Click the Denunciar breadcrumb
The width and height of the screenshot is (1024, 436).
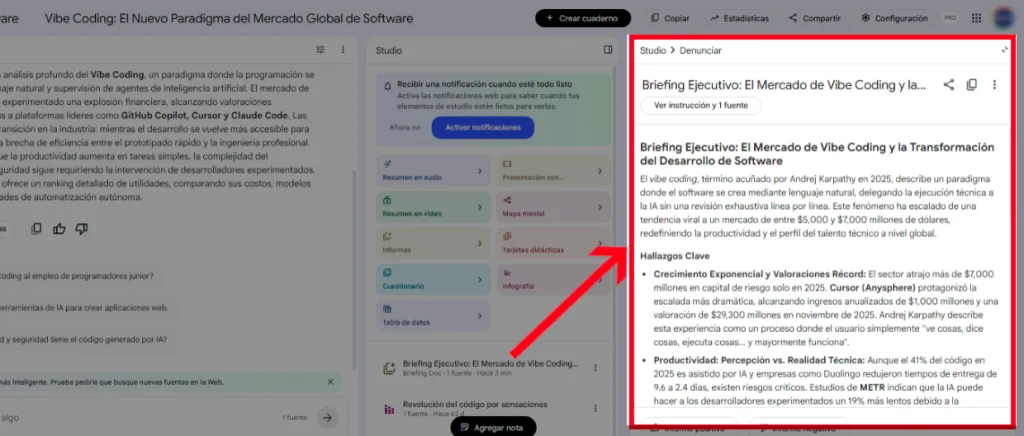pos(700,50)
